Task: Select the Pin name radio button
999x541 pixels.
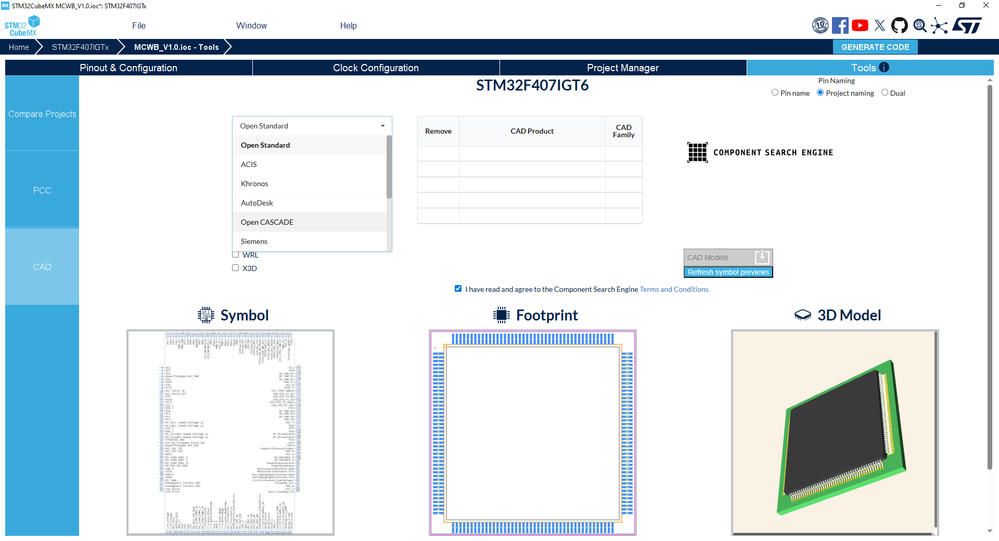Action: [x=775, y=92]
